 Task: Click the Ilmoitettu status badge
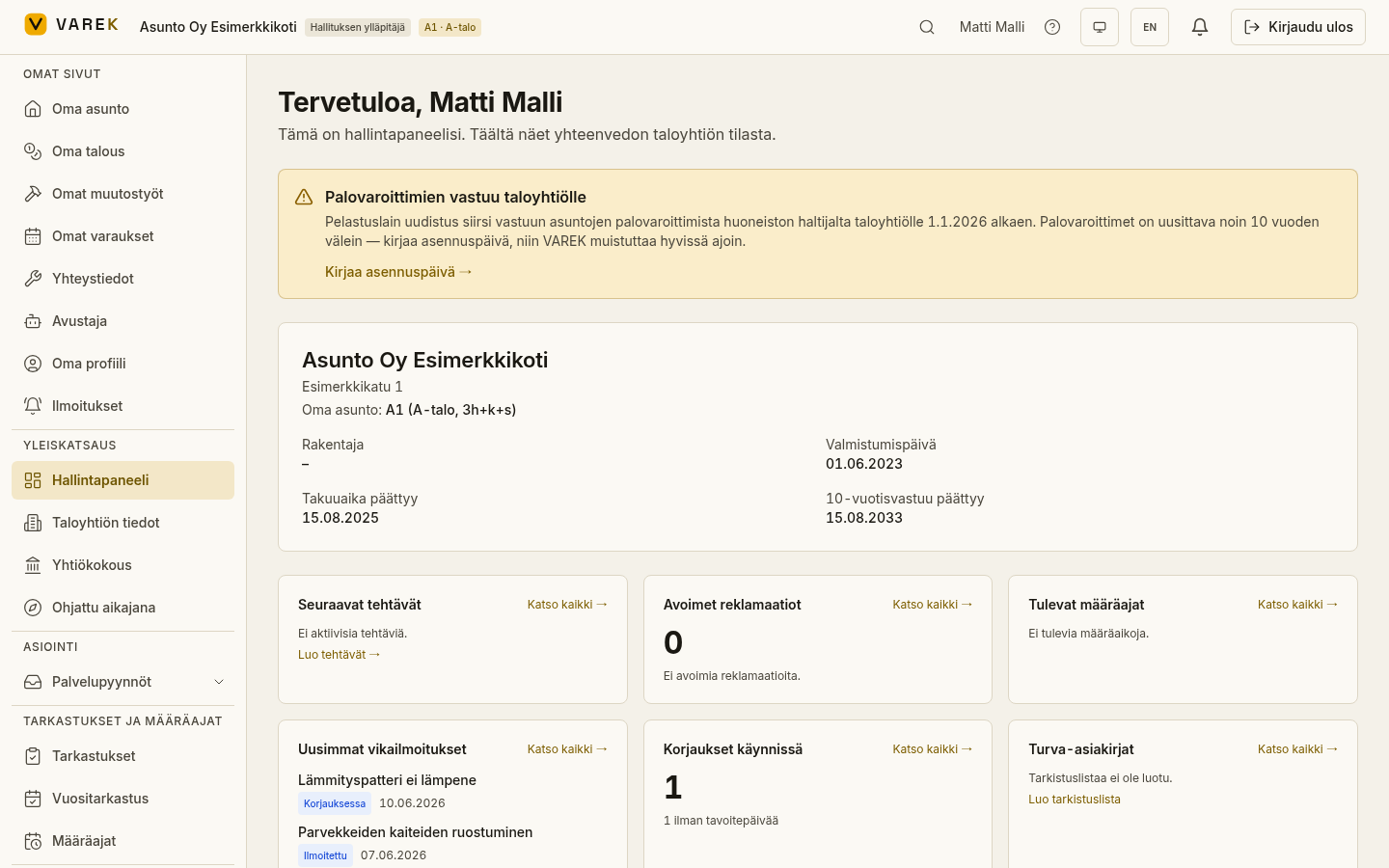tap(325, 855)
